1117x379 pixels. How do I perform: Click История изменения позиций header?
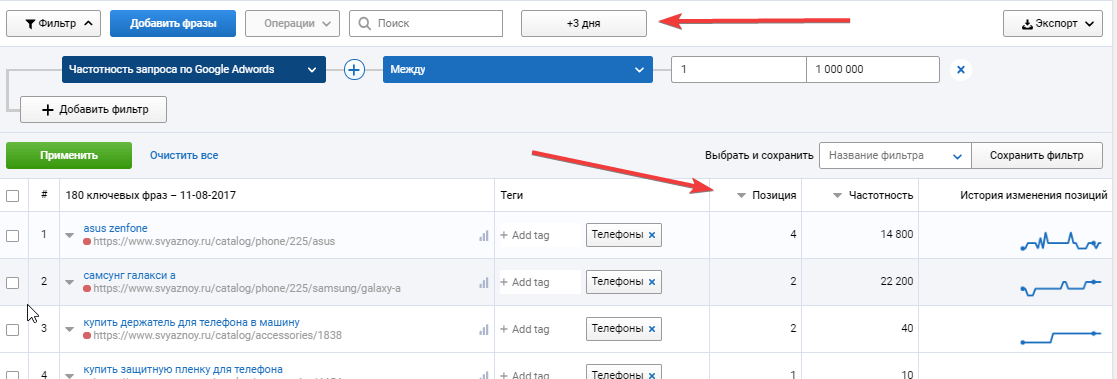point(1034,195)
